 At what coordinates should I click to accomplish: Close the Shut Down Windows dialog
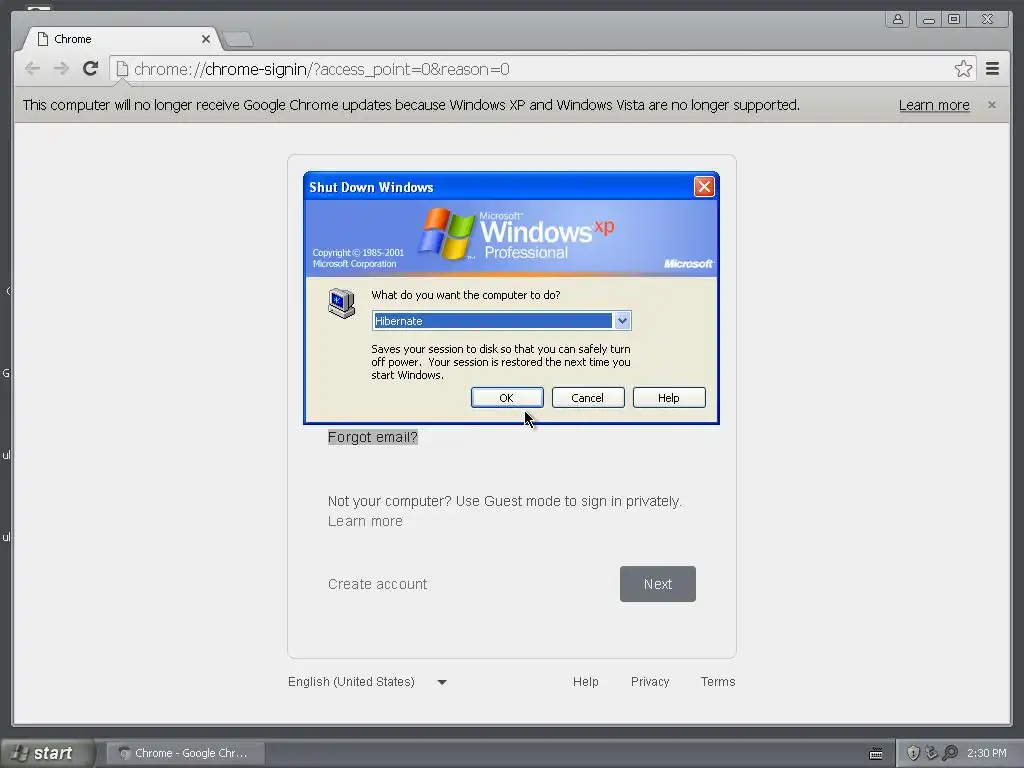(x=704, y=187)
